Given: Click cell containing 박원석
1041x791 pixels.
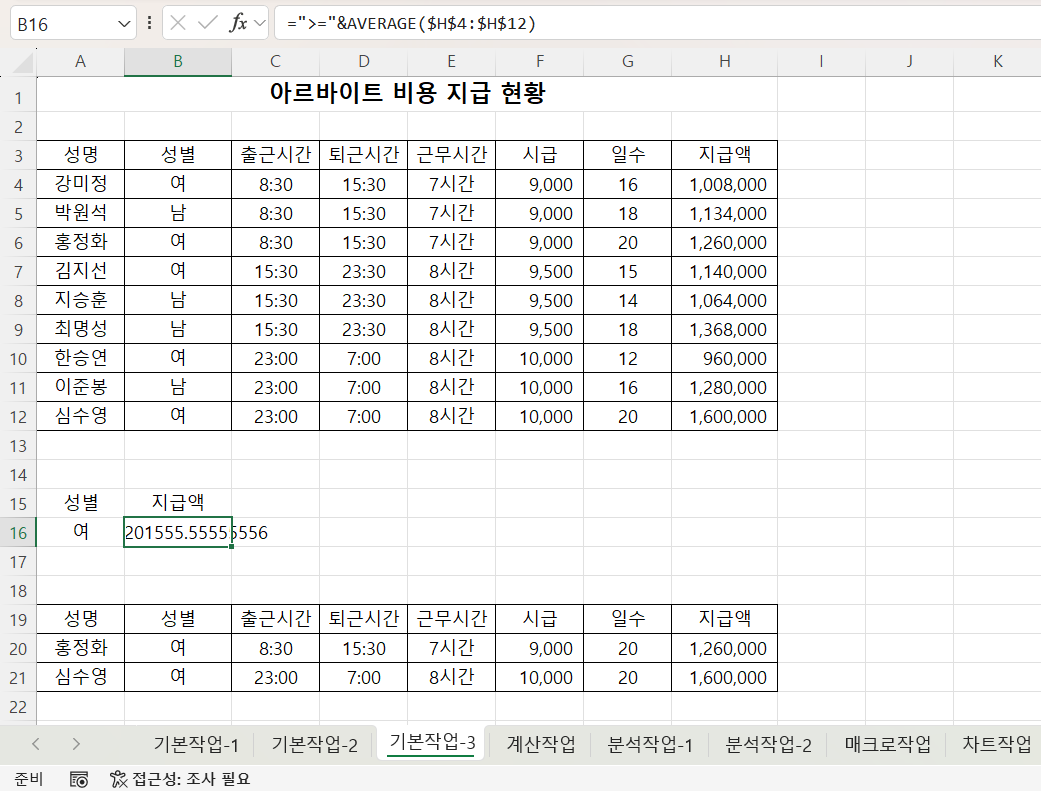Looking at the screenshot, I should click(x=80, y=213).
